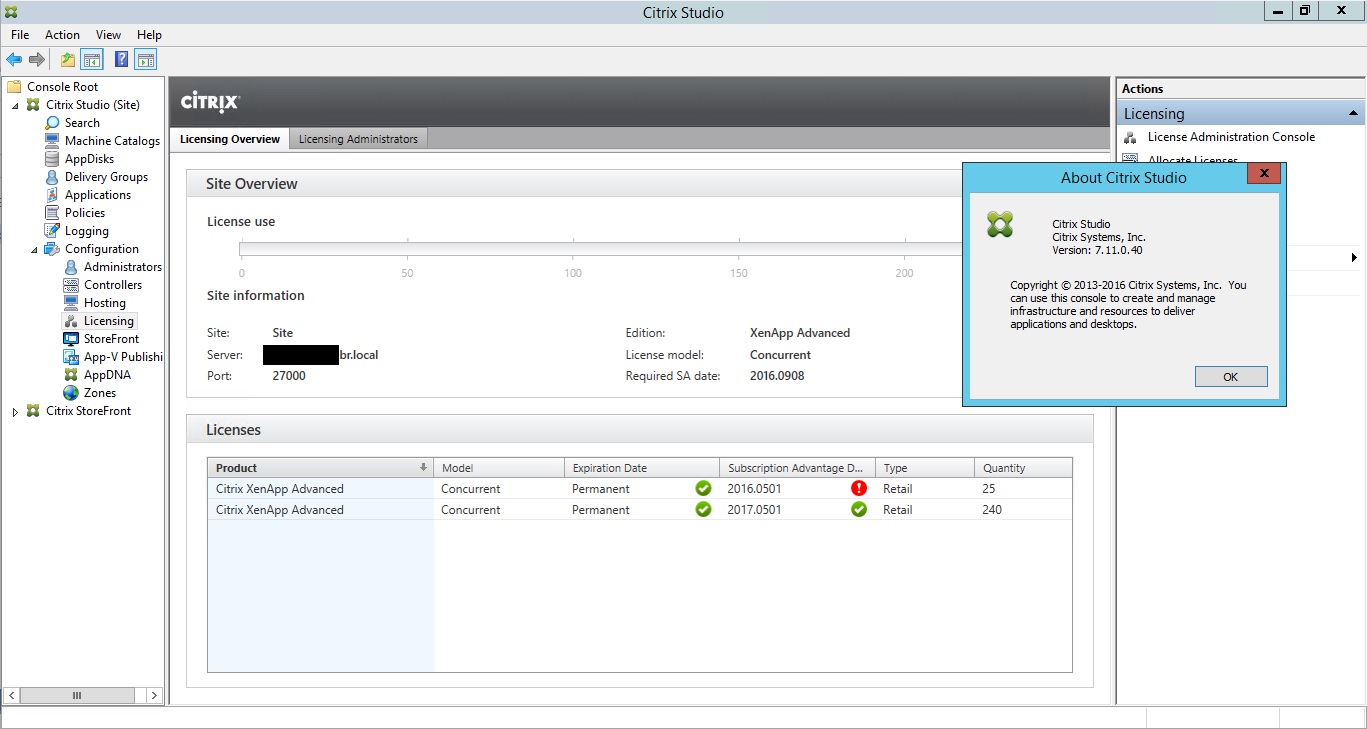1367x729 pixels.
Task: Select the Licensing tree item
Action: click(x=108, y=321)
